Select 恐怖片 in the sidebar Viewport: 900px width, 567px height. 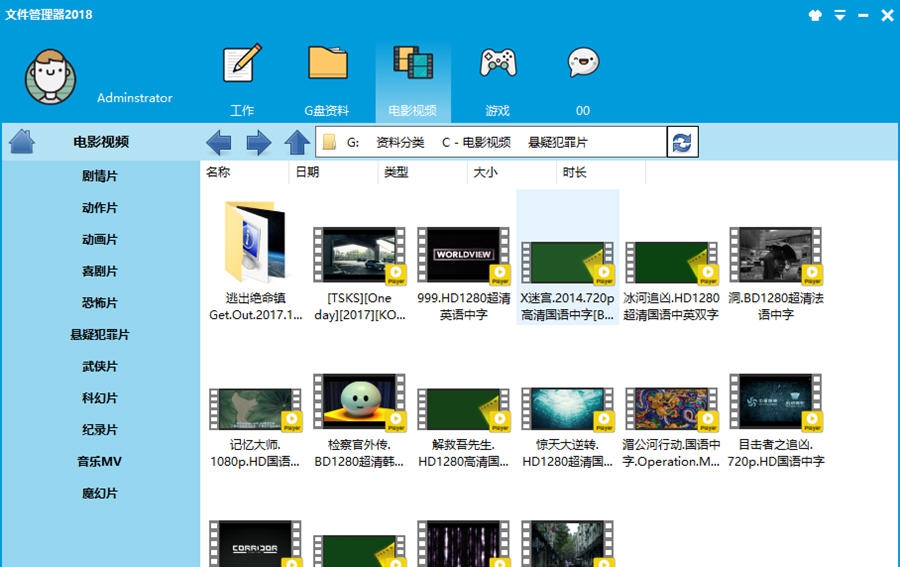pos(100,303)
